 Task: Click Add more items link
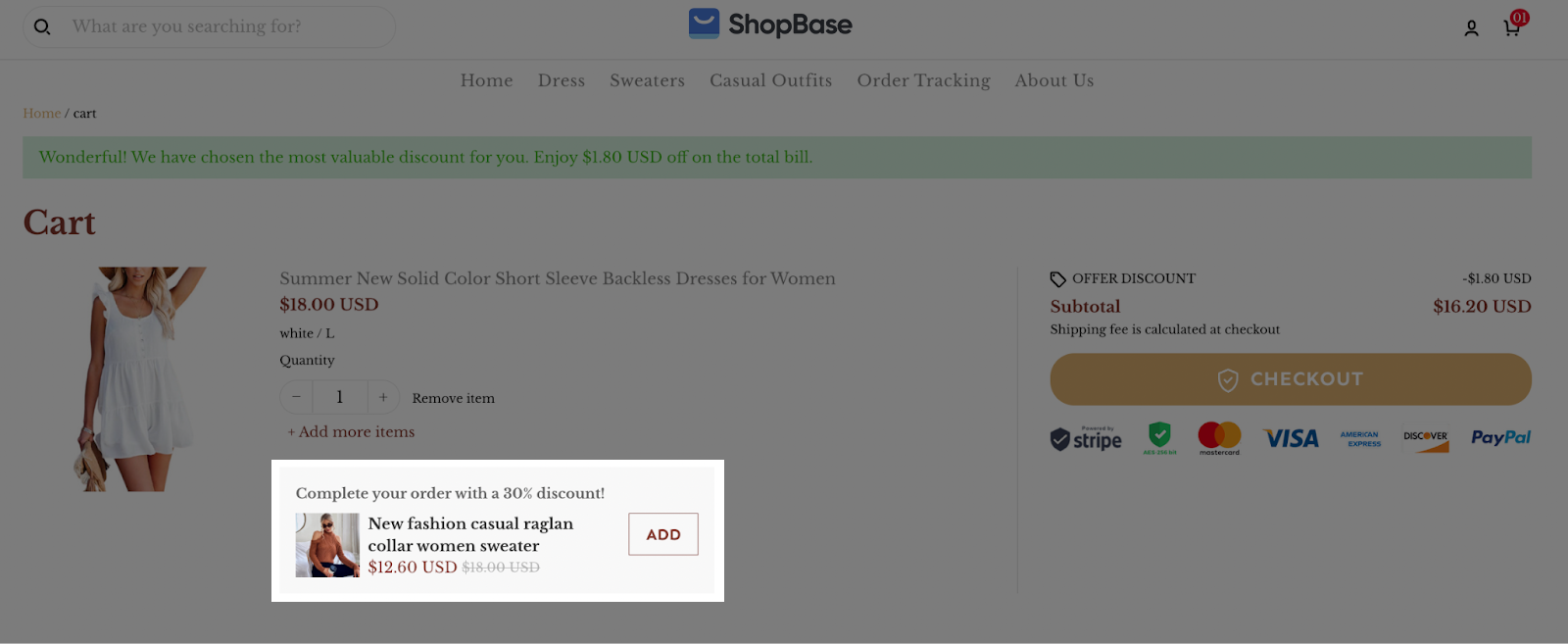pos(351,431)
